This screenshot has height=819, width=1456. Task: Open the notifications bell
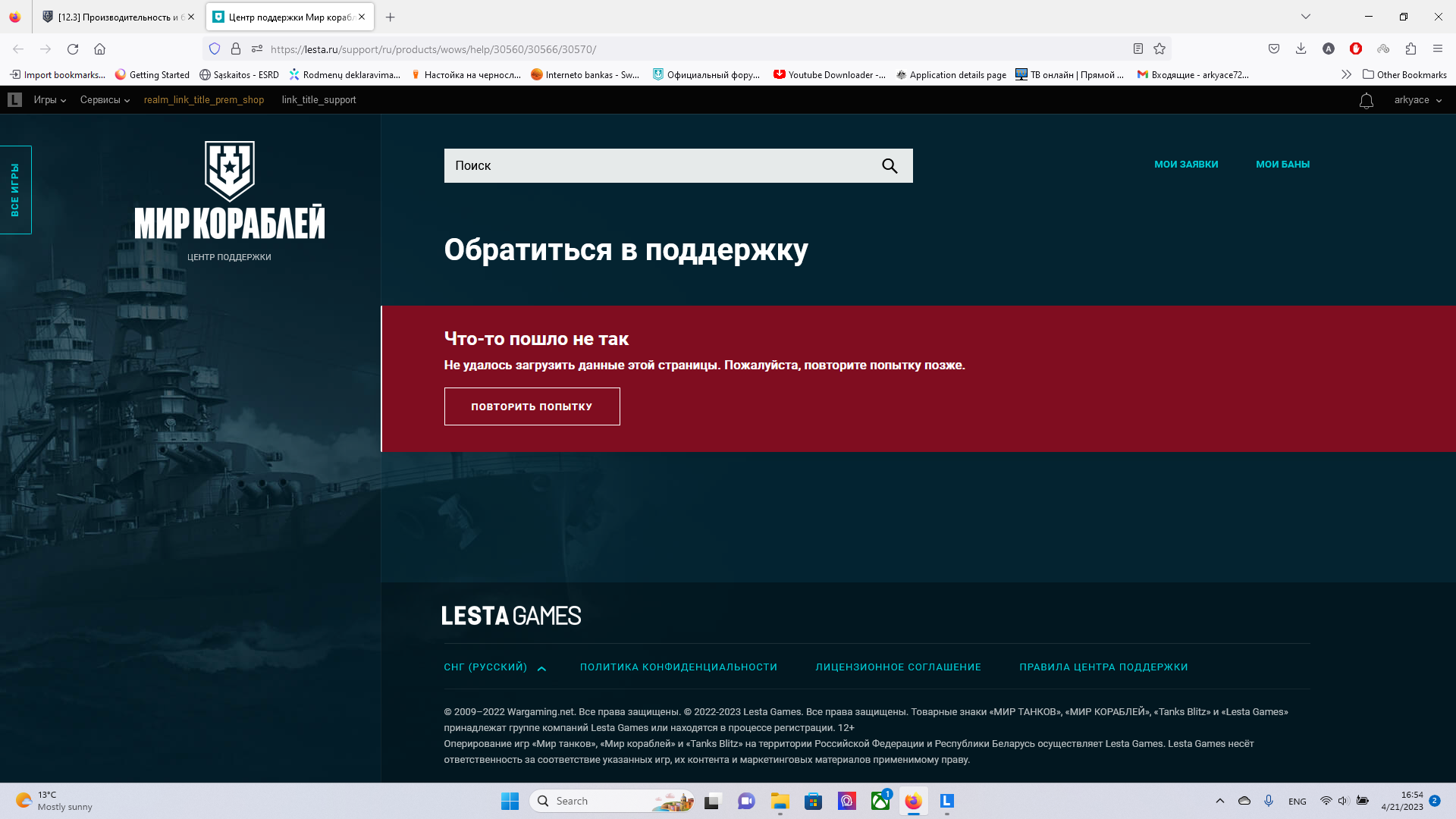point(1366,101)
